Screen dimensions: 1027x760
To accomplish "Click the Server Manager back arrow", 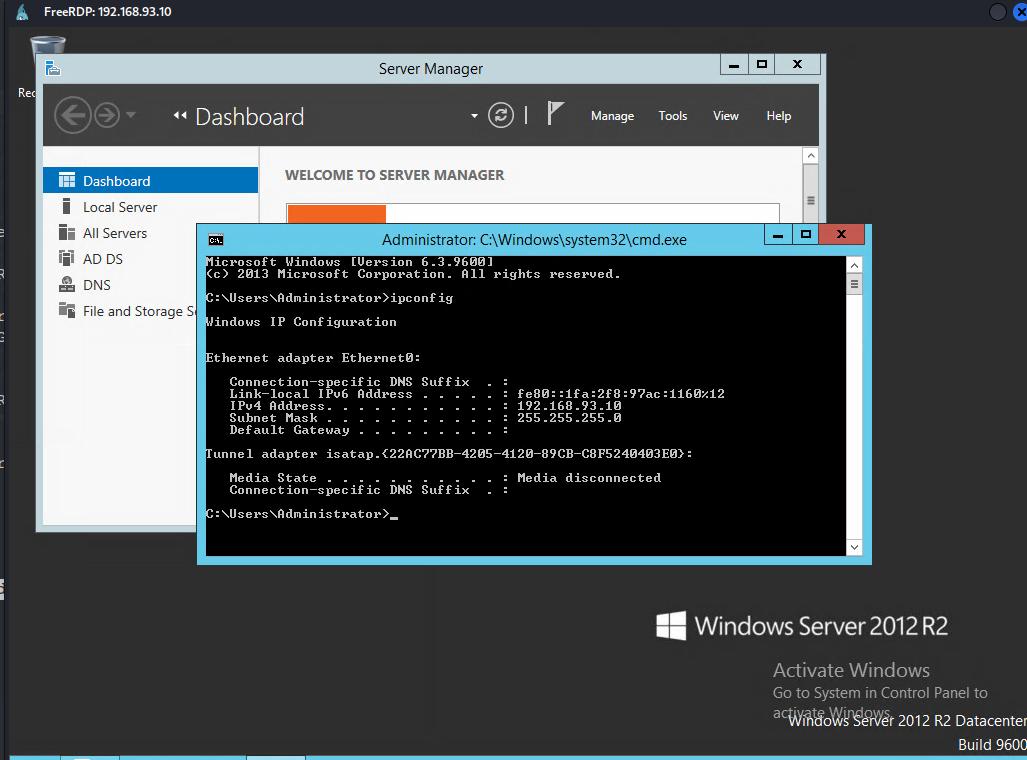I will [72, 115].
